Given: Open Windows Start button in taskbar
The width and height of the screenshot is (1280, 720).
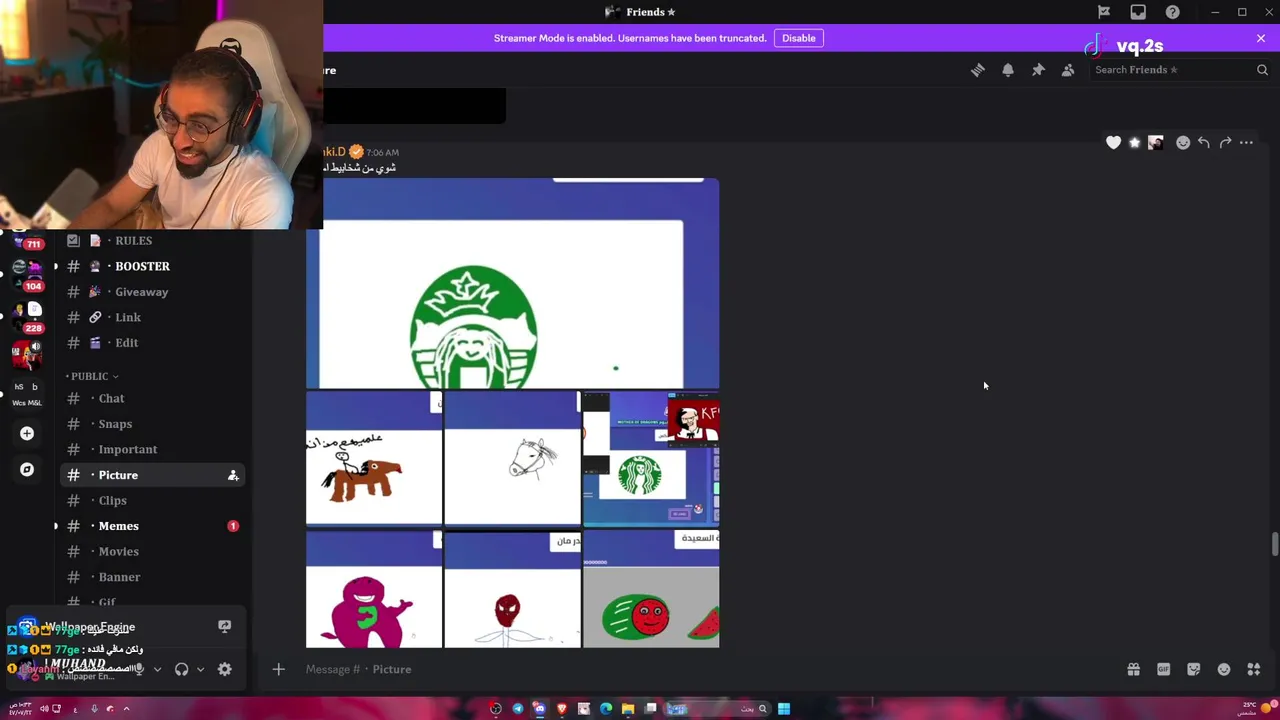Looking at the screenshot, I should [784, 709].
